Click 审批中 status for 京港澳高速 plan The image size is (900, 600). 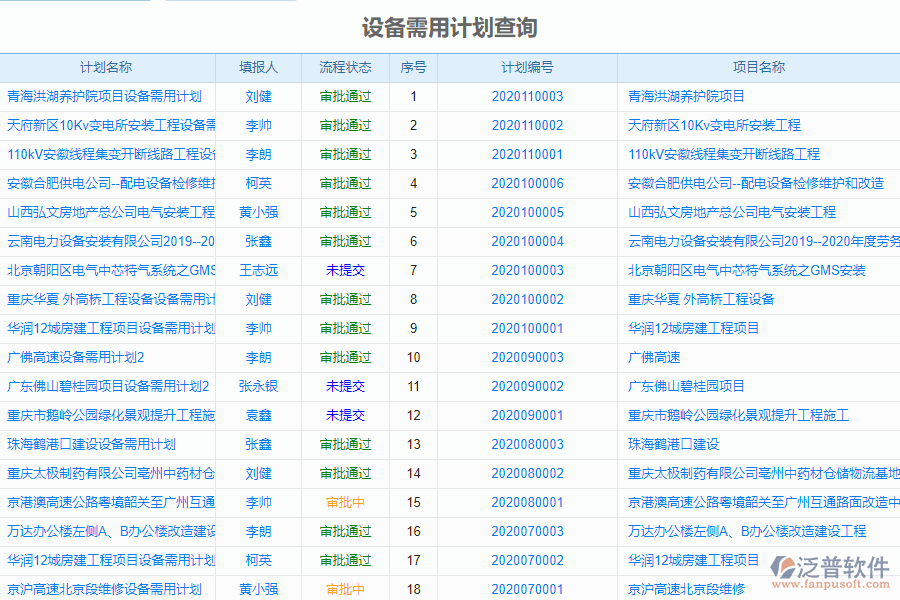point(346,502)
